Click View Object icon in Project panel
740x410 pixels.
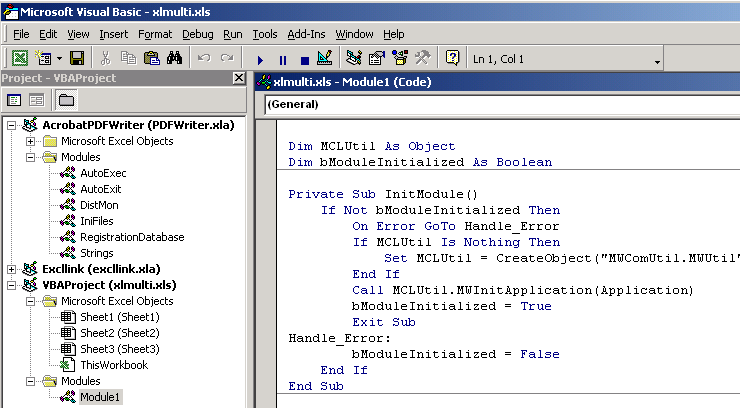click(x=36, y=100)
